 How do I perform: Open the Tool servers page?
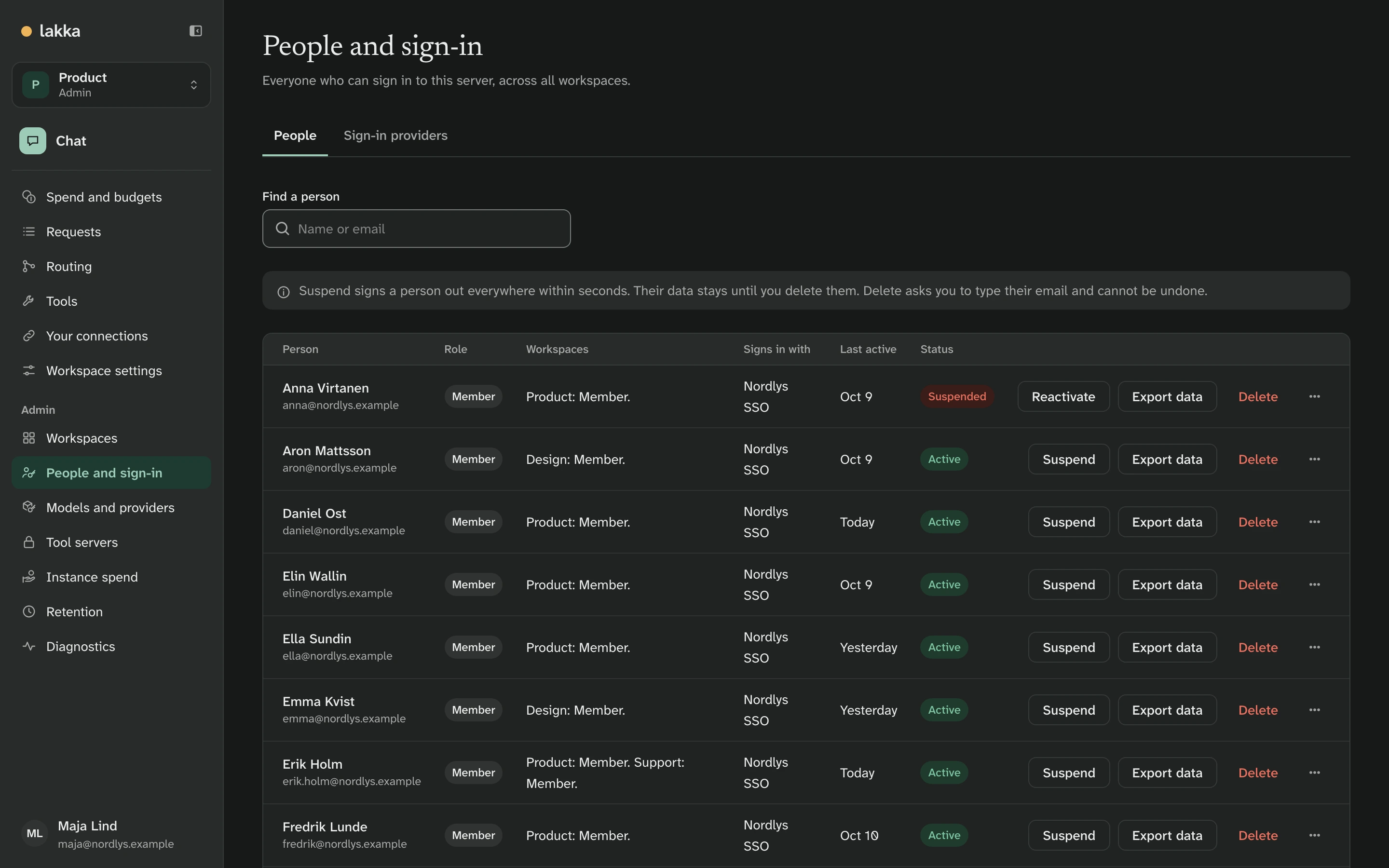click(111, 542)
